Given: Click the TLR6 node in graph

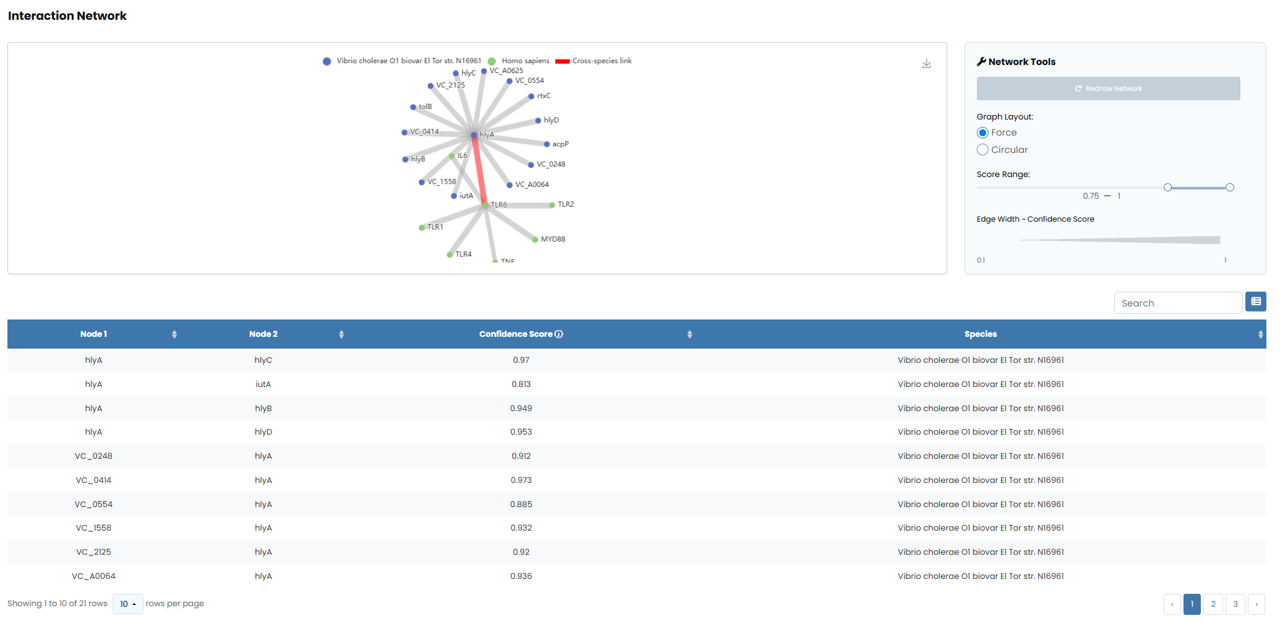Looking at the screenshot, I should (x=485, y=205).
